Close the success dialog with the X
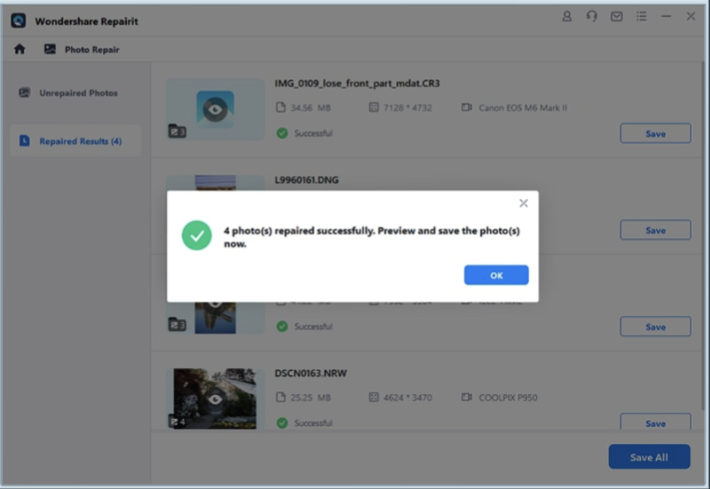The height and width of the screenshot is (489, 710). 523,203
